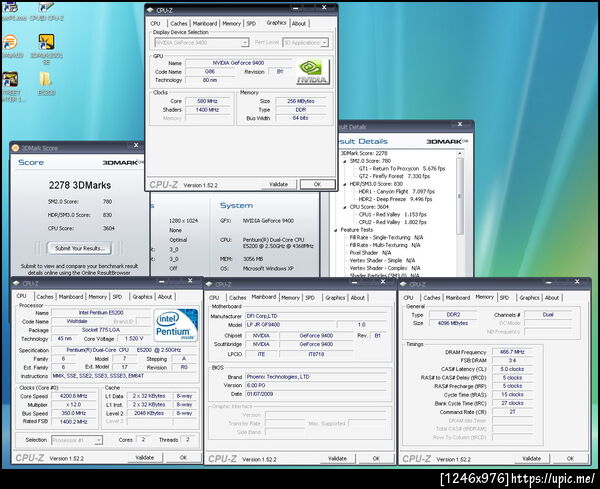
Task: Click Submit Your Results button
Action: [80, 248]
